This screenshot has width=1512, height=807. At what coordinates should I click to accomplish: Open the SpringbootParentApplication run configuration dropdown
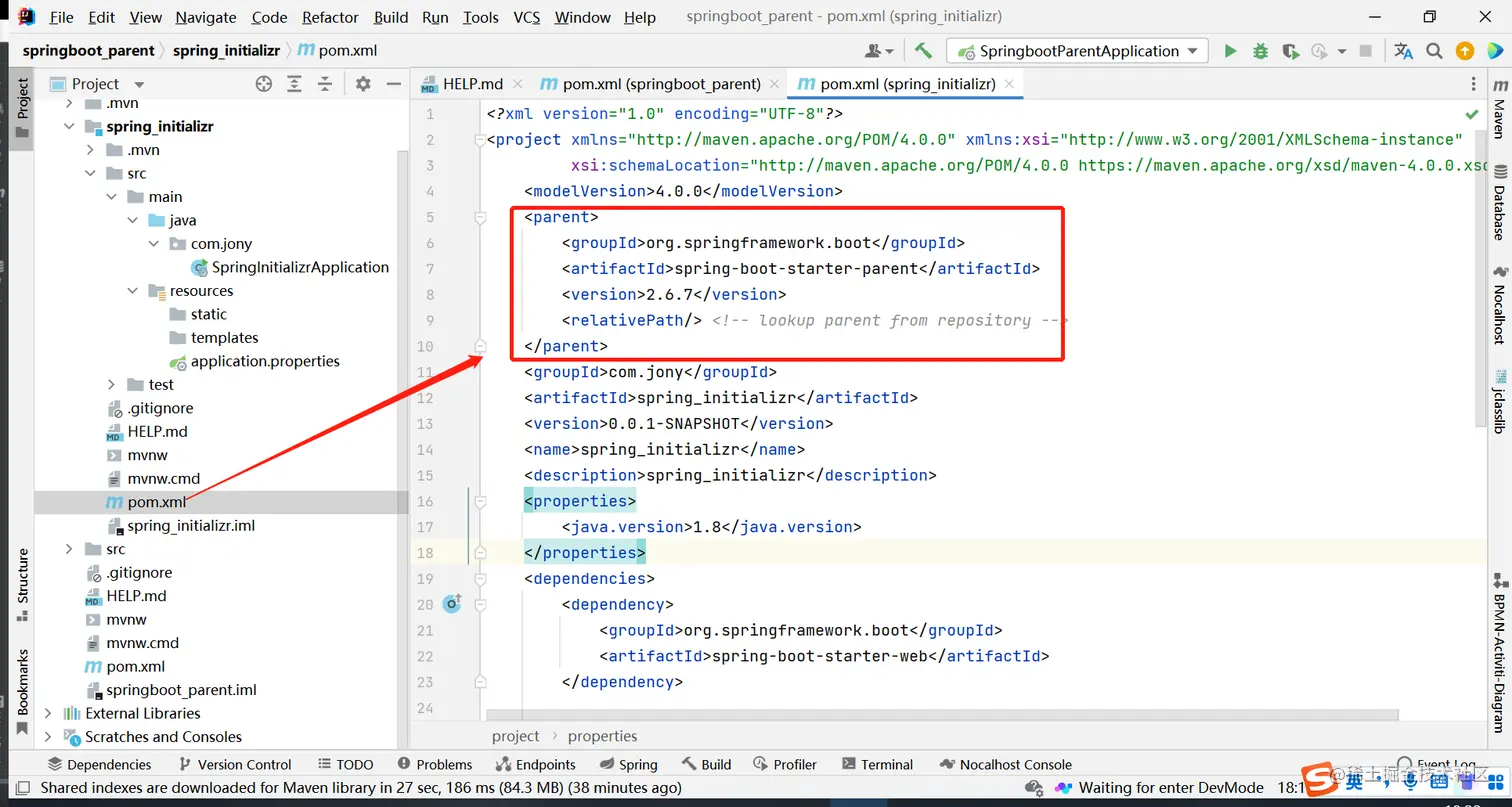click(x=1078, y=51)
